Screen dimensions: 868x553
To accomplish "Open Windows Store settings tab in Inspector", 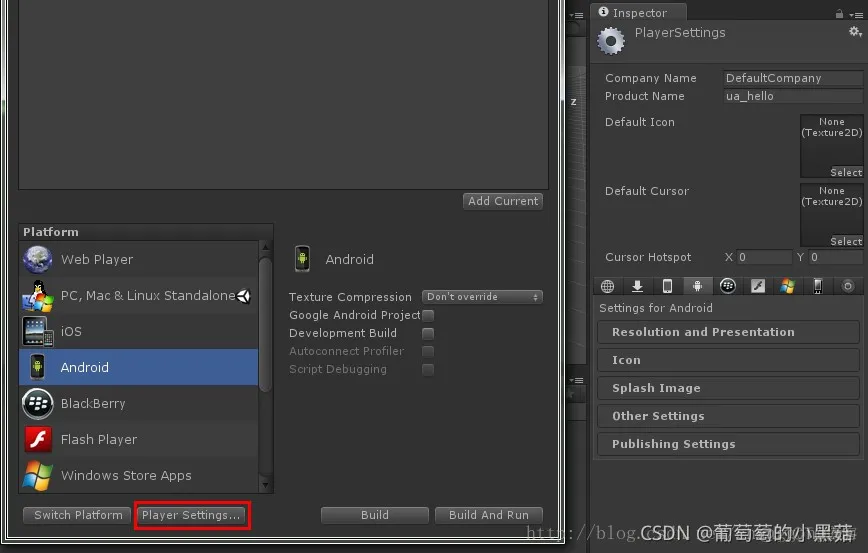I will pyautogui.click(x=788, y=286).
